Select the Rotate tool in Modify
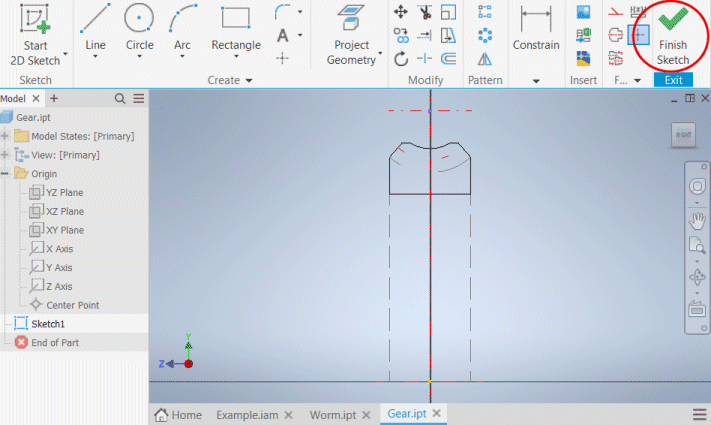Screen dimensions: 711x425 [x=401, y=59]
